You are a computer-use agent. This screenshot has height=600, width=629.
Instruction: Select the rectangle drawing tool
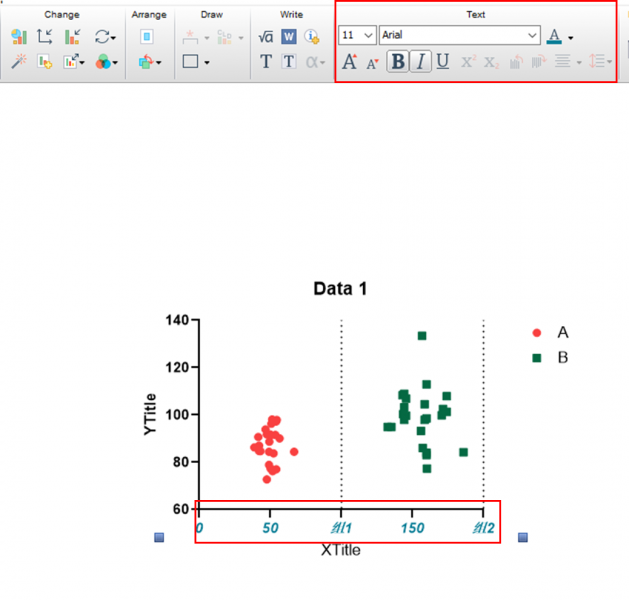[x=190, y=62]
